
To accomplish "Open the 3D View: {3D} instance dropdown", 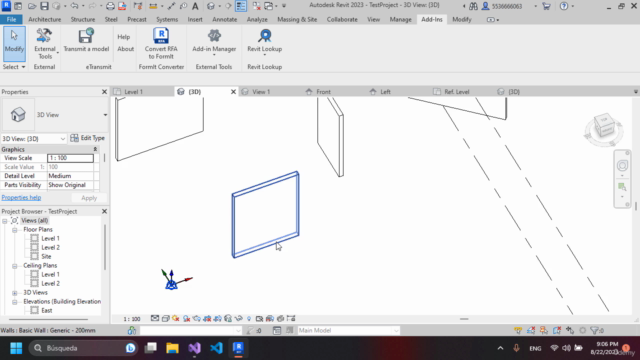I will pyautogui.click(x=62, y=139).
